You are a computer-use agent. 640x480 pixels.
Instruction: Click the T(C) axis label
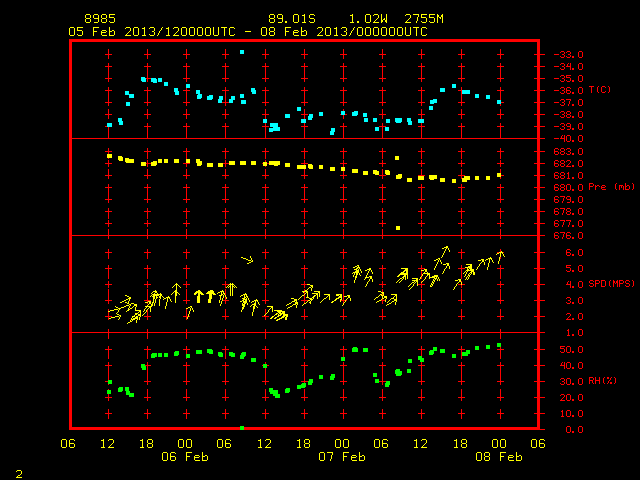600,90
